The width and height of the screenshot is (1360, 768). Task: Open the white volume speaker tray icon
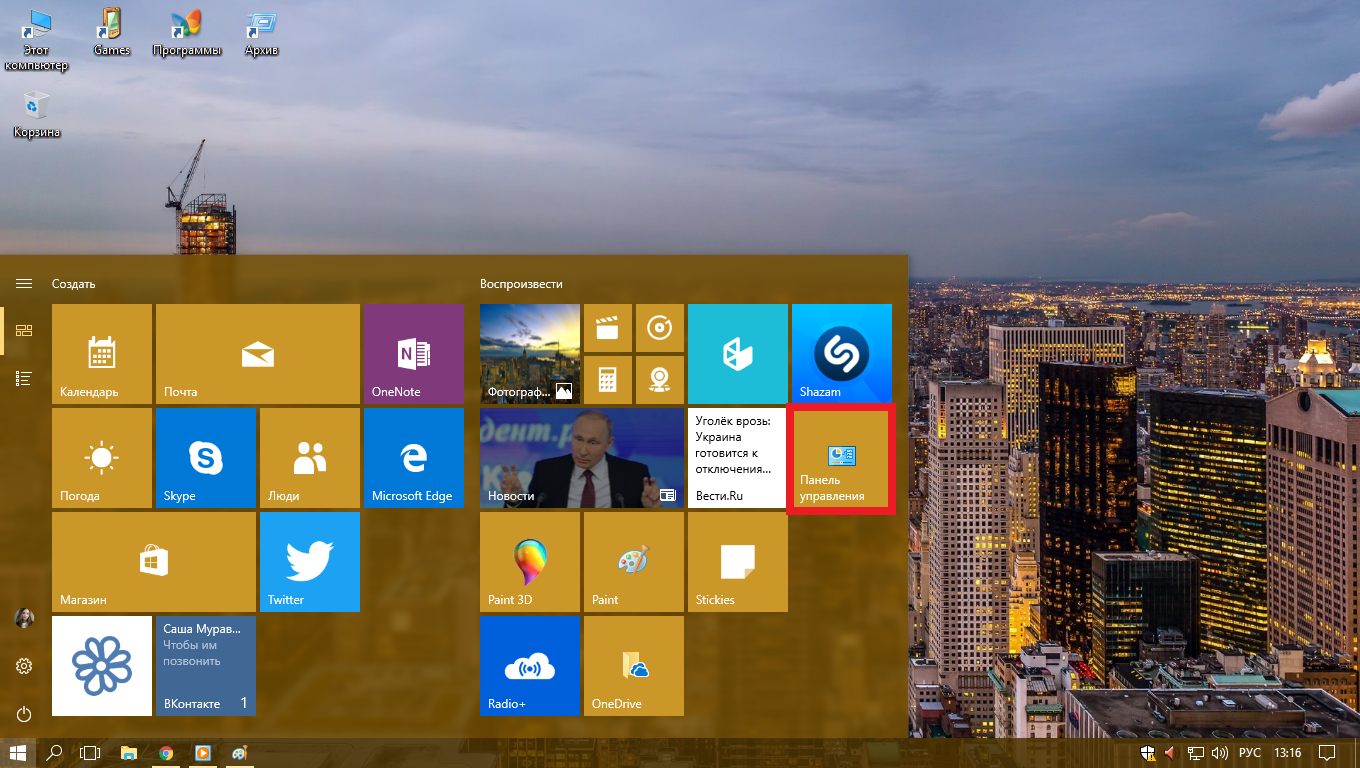coord(1219,753)
